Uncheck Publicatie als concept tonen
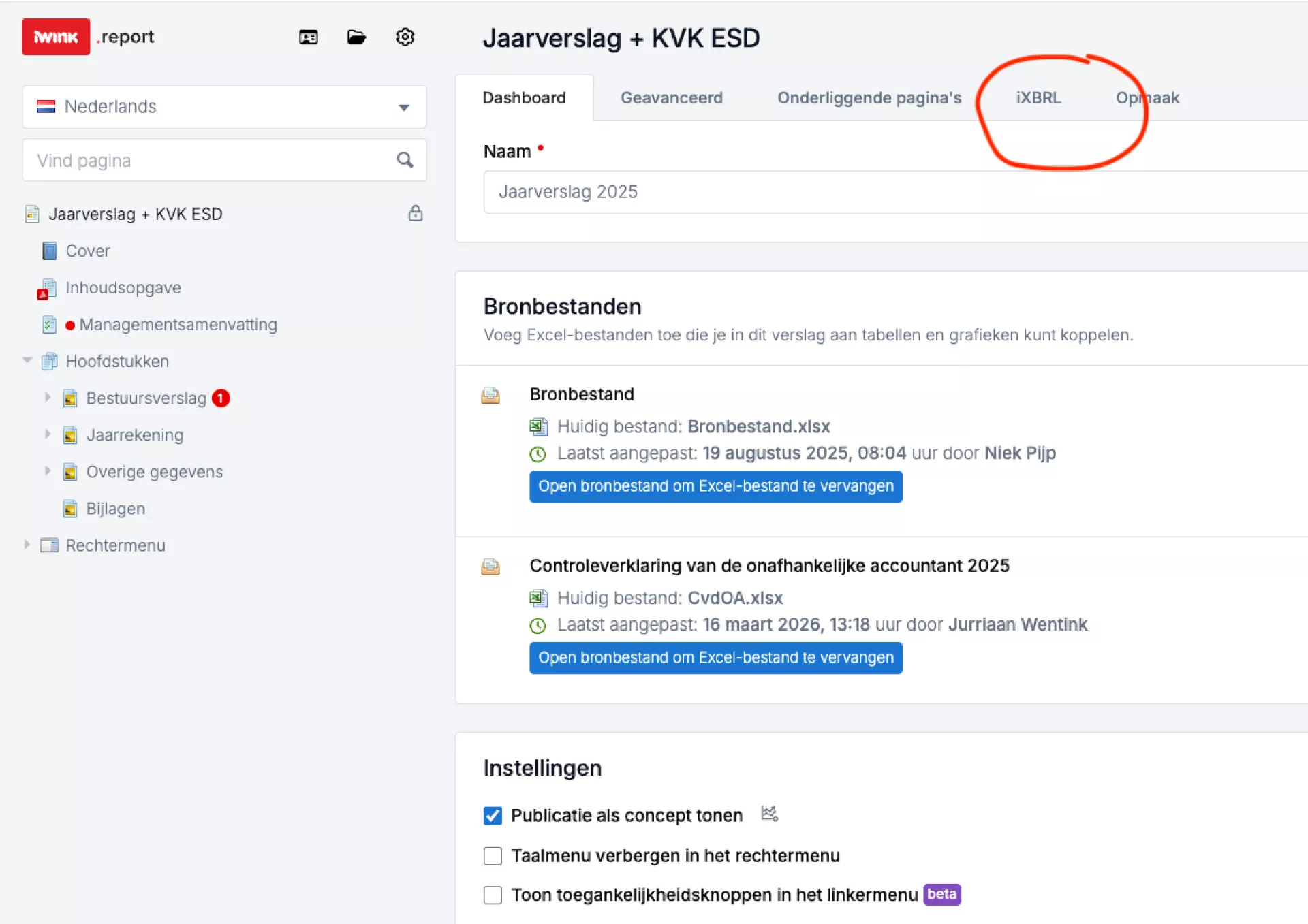Screen dimensions: 1308x924 click(x=493, y=816)
